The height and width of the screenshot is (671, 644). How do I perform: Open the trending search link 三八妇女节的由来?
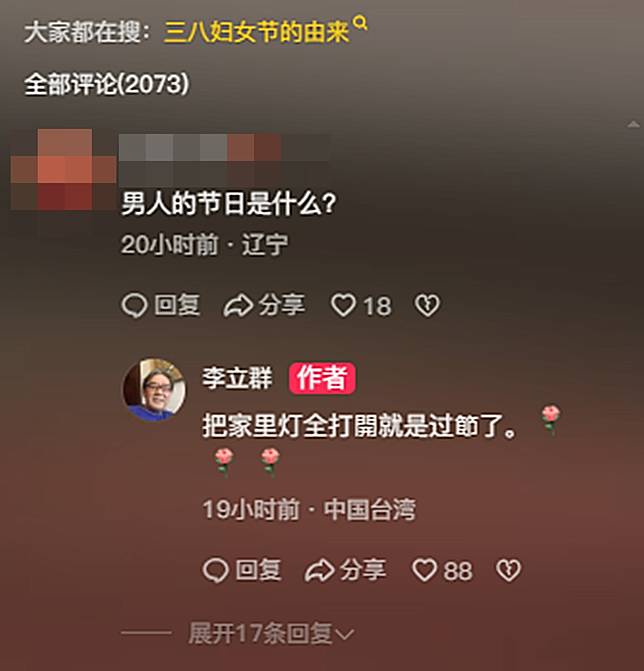tap(256, 32)
